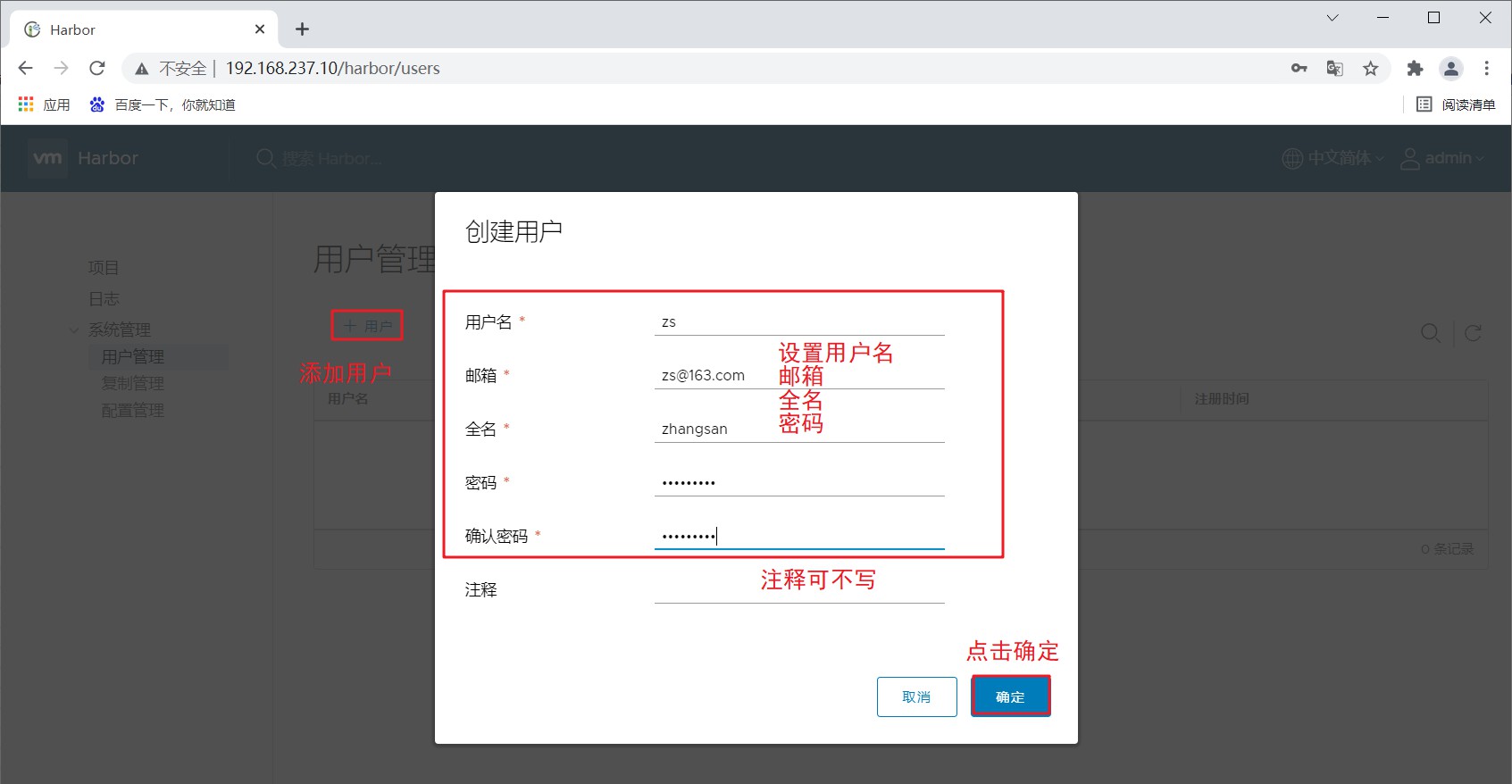
Task: Collapse the 系统管理 tree section
Action: [74, 330]
